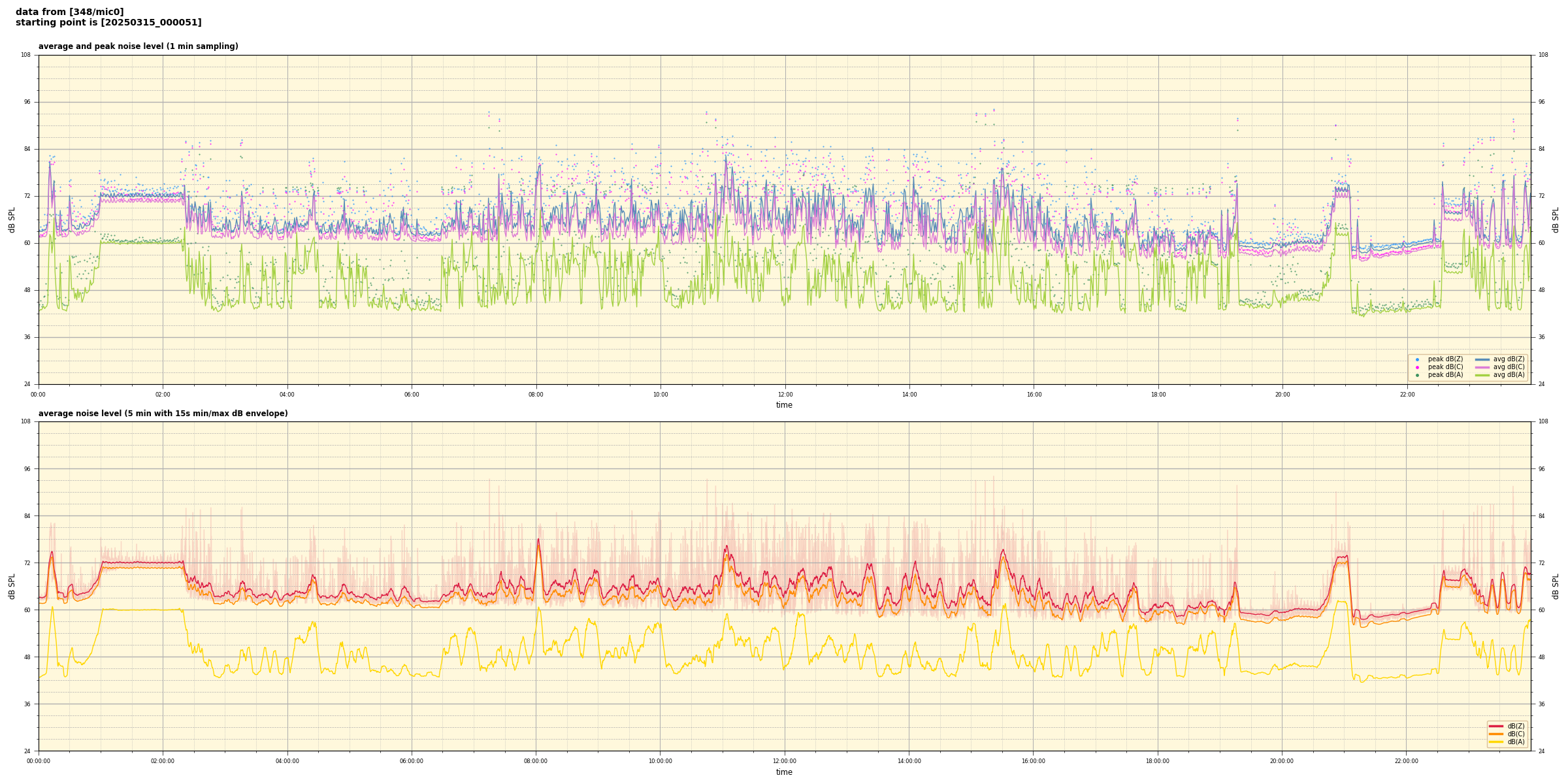
Task: Click the upper chart's 'time' x-axis label
Action: tap(784, 405)
